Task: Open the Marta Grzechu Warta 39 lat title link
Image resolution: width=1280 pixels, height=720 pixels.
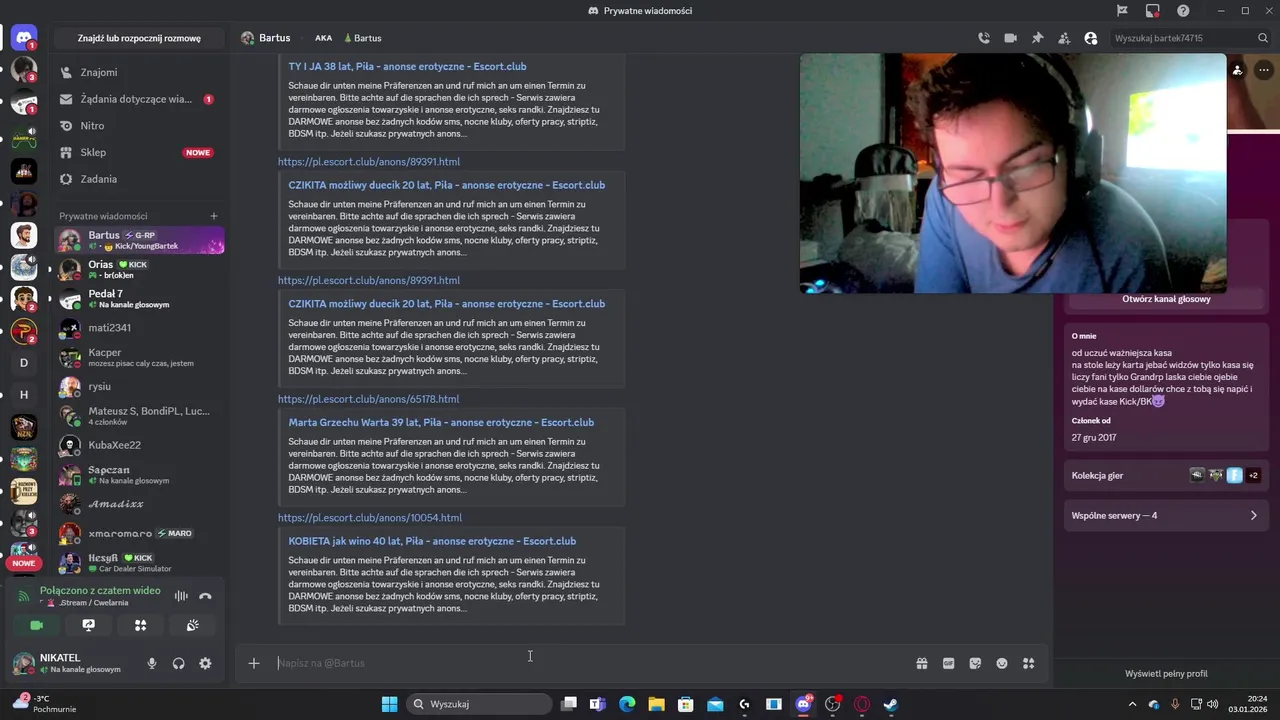Action: (441, 423)
